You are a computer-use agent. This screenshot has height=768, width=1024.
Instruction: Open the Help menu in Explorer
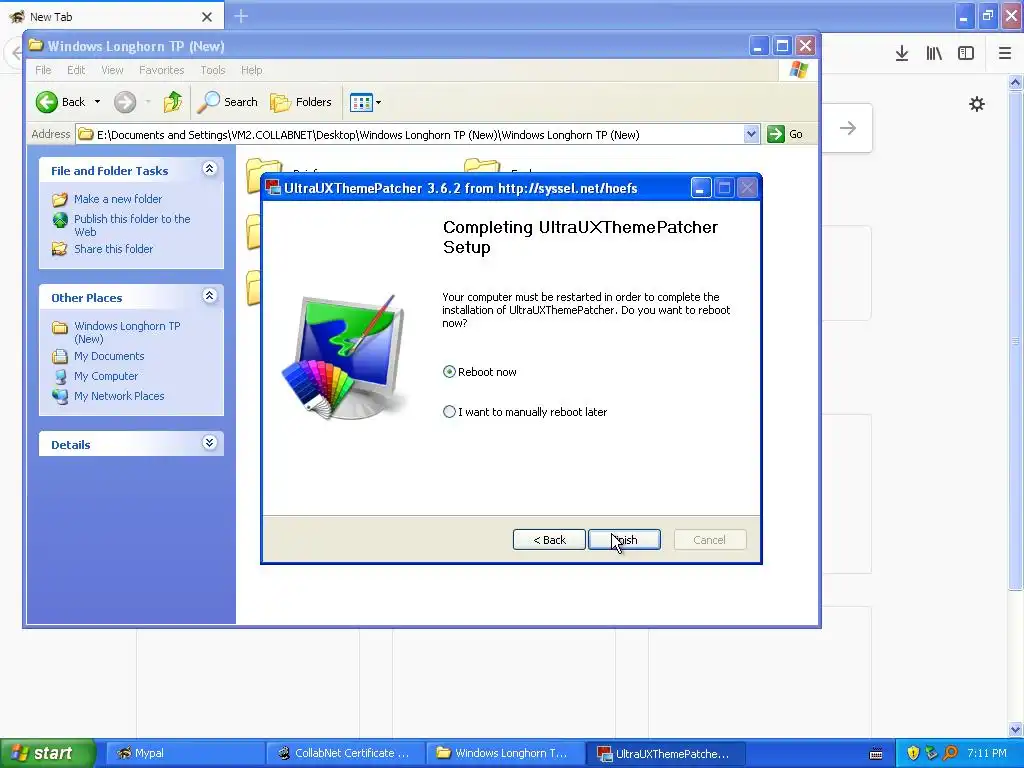pos(251,70)
